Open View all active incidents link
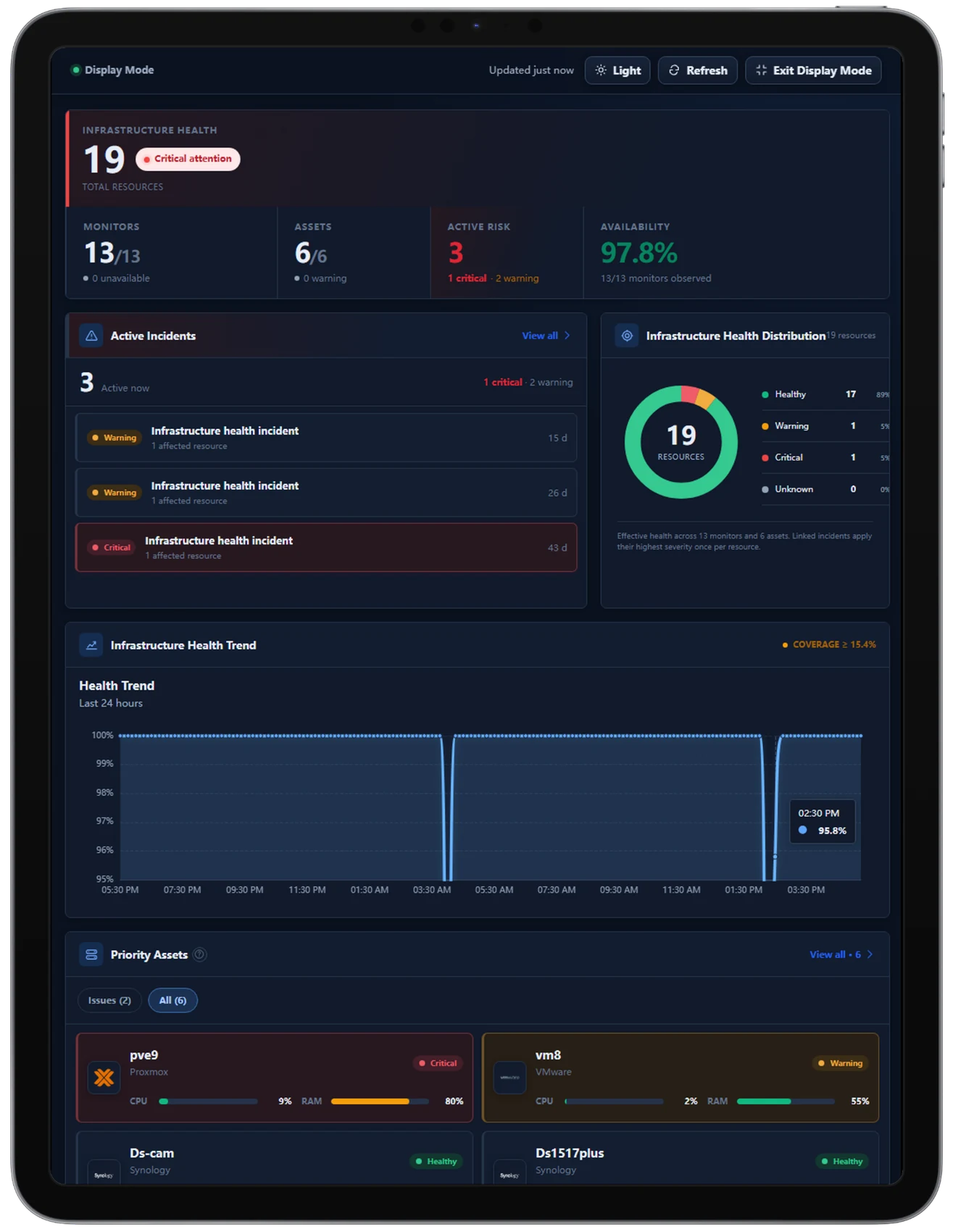 pyautogui.click(x=546, y=336)
